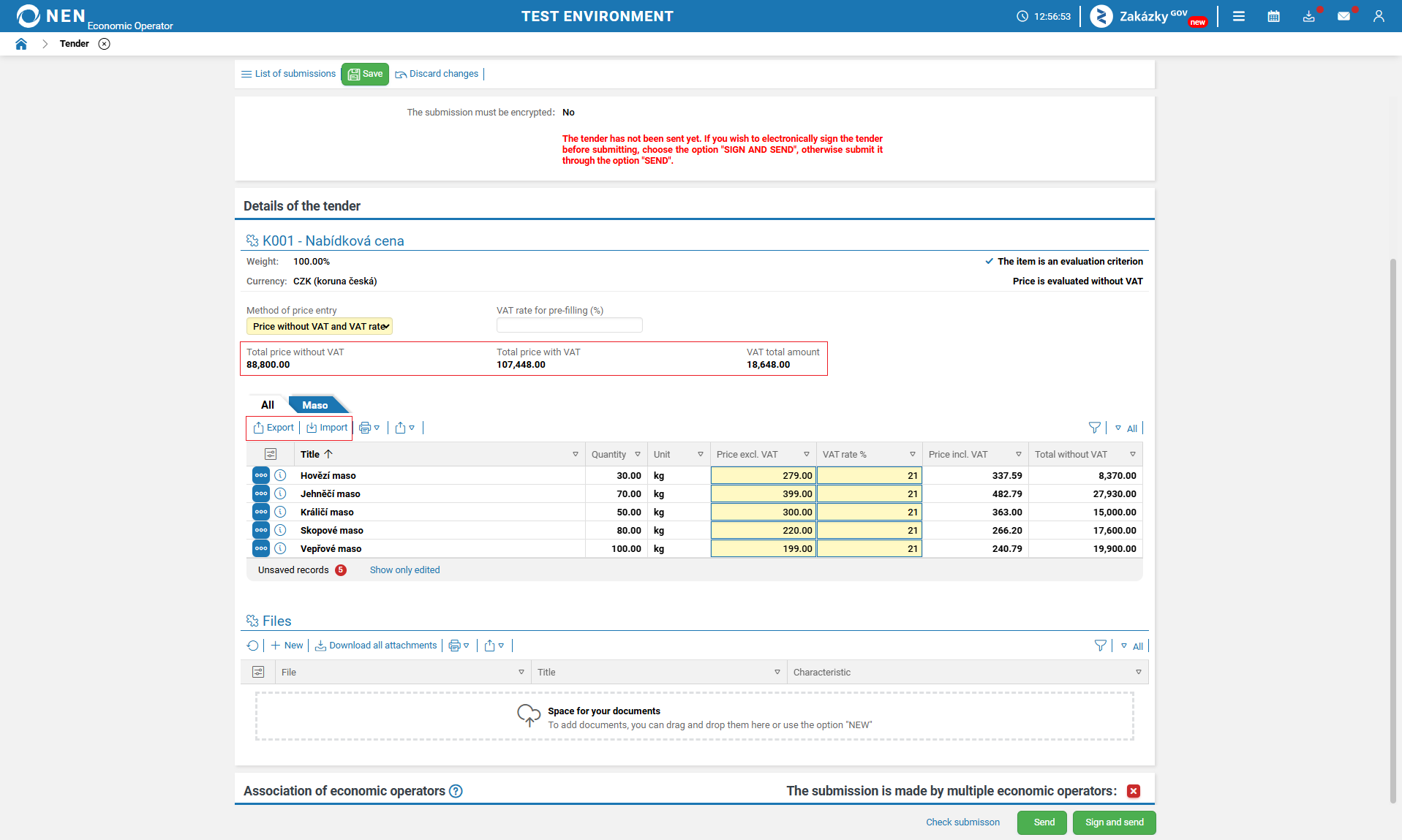The height and width of the screenshot is (840, 1402).
Task: Go to the home icon in breadcrumb
Action: 21,44
